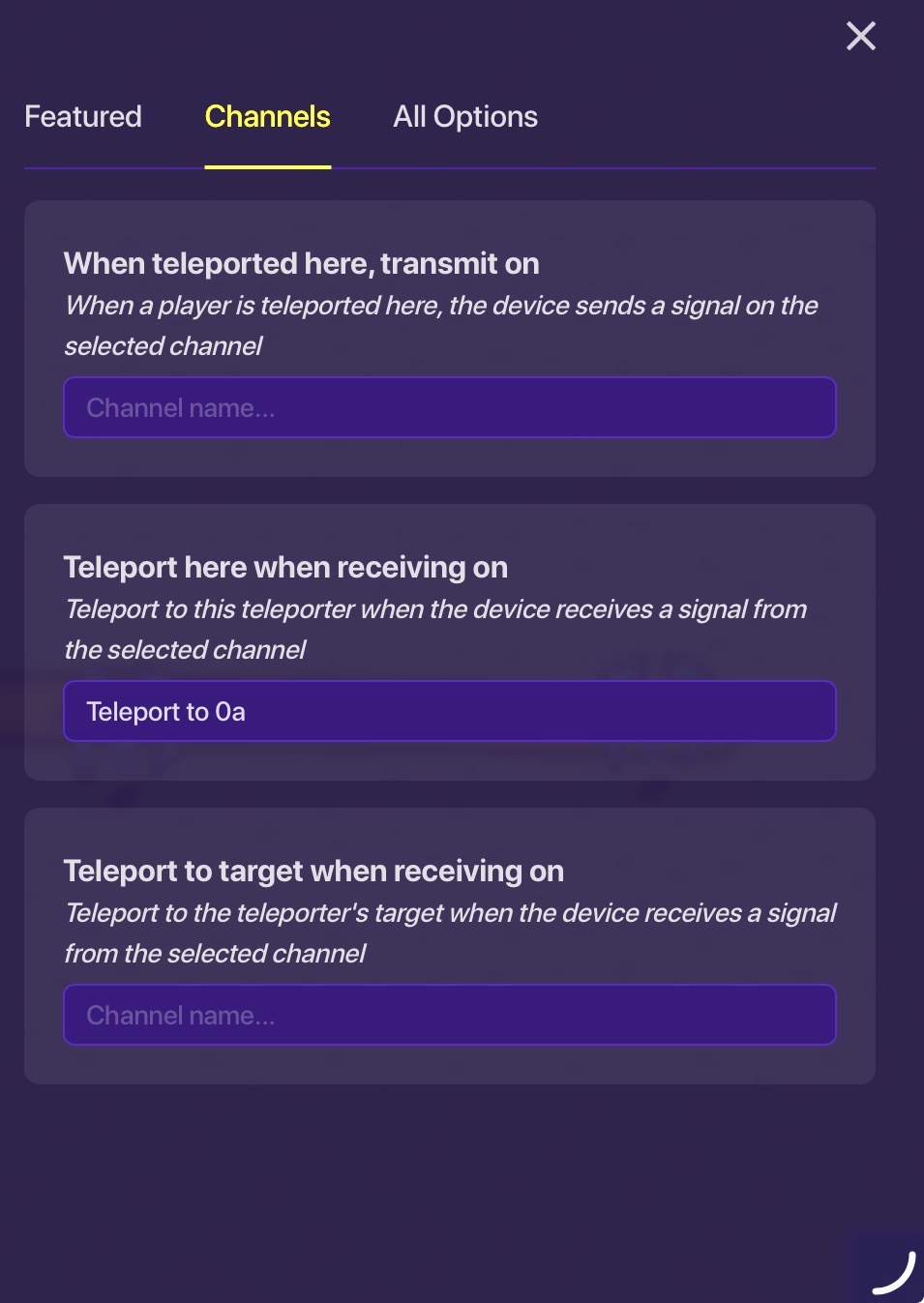Click the 'Channel name...' placeholder in first card
Screen dimensions: 924x1303
181,408
